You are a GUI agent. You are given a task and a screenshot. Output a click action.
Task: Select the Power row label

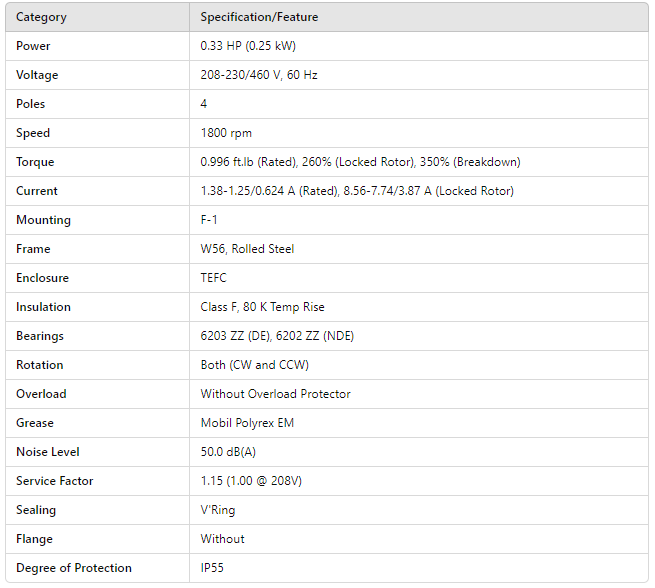(33, 46)
